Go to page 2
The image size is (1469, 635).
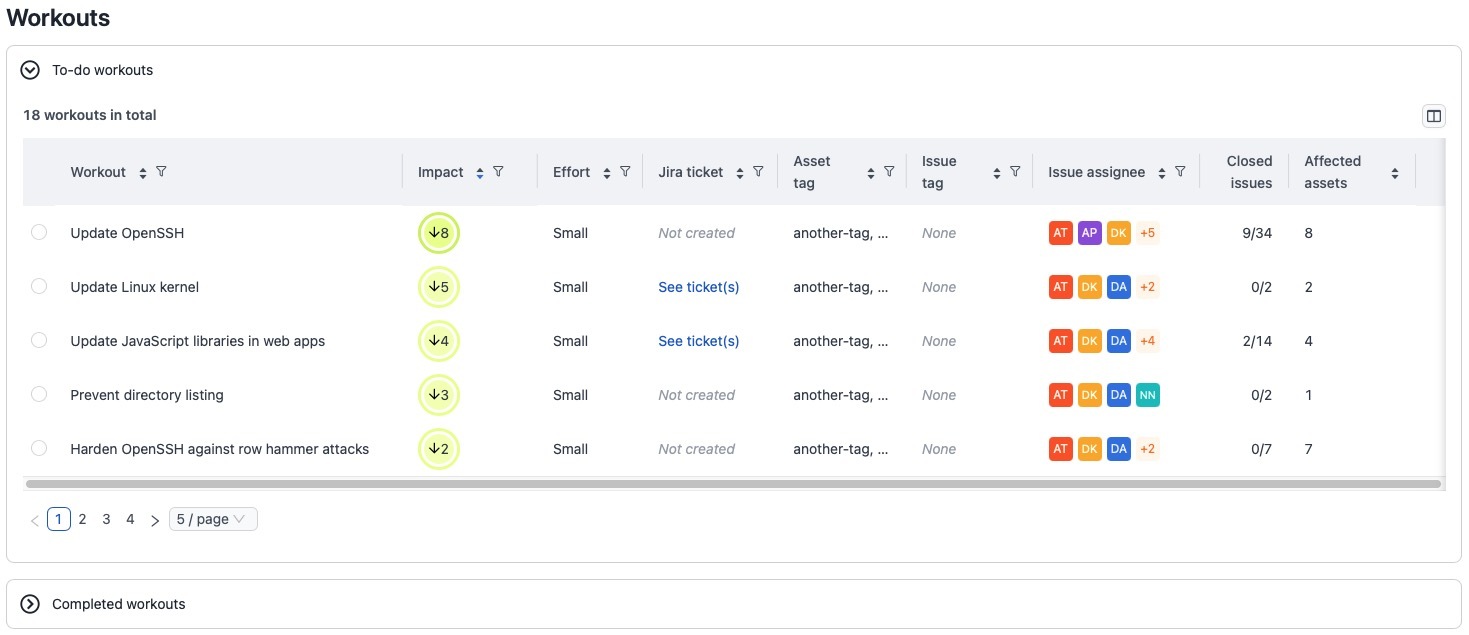click(83, 519)
